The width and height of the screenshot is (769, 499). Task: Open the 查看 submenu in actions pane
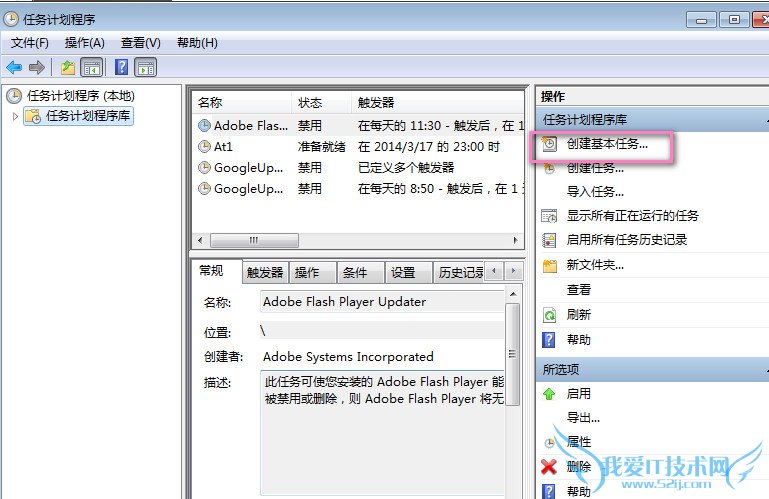pyautogui.click(x=579, y=290)
